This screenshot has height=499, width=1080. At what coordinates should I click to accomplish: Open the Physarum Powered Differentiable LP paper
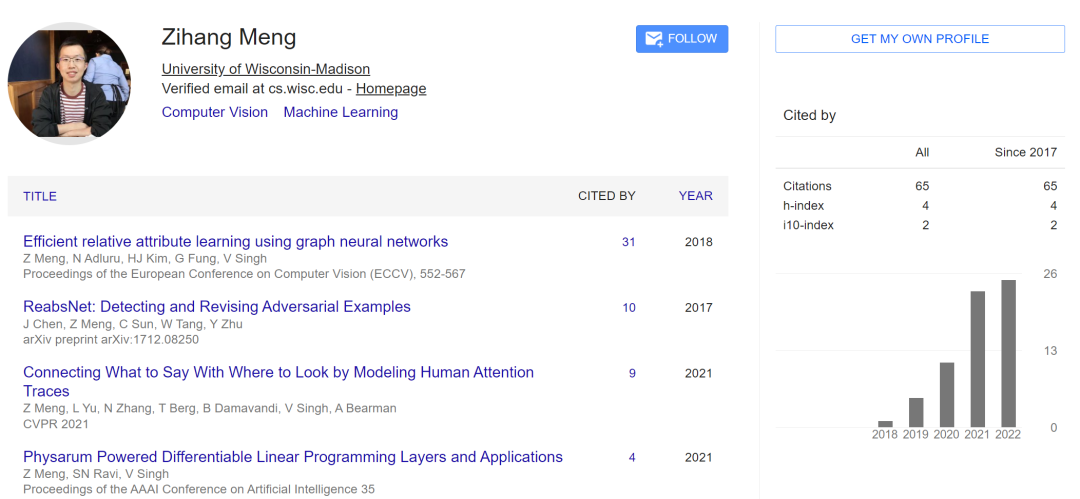(x=293, y=457)
